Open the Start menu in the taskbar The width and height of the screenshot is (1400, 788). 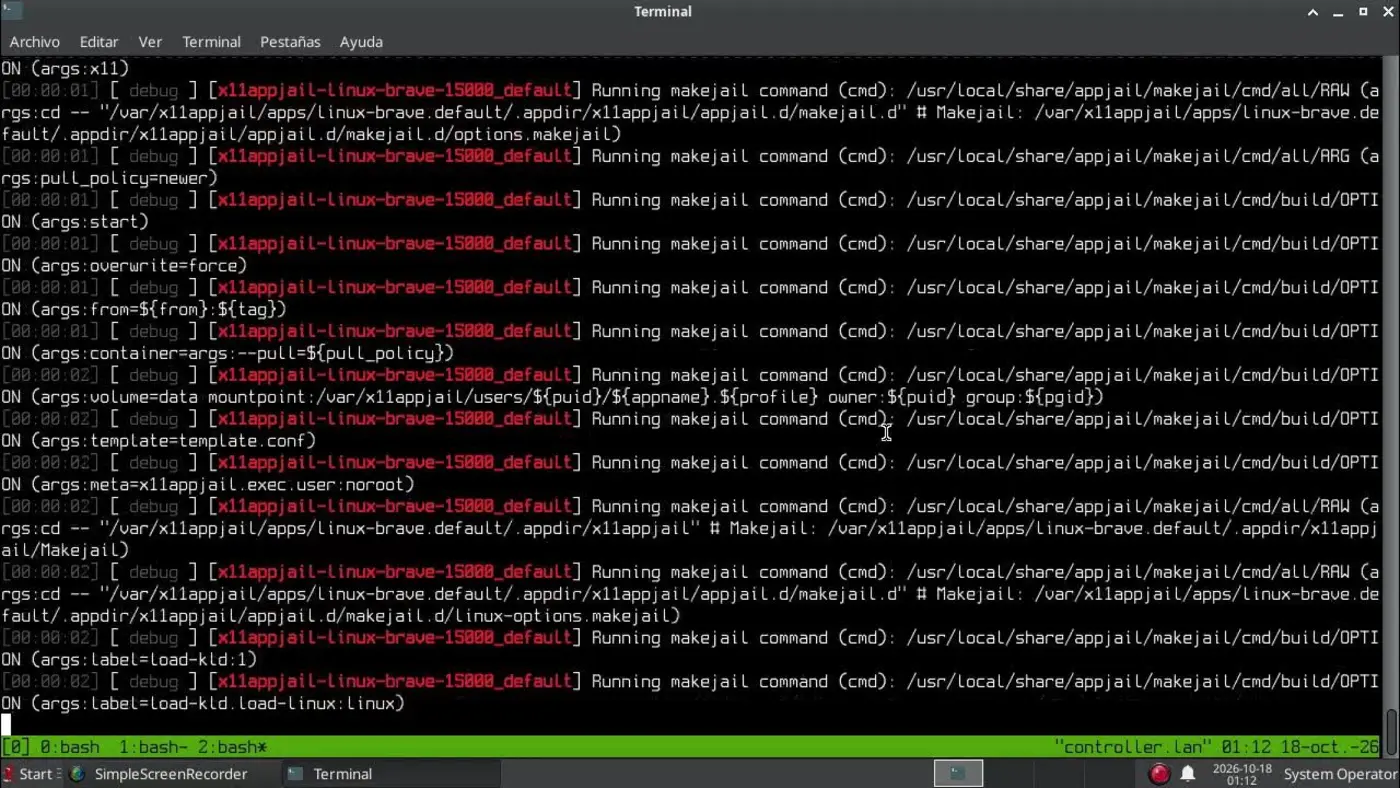(x=31, y=774)
